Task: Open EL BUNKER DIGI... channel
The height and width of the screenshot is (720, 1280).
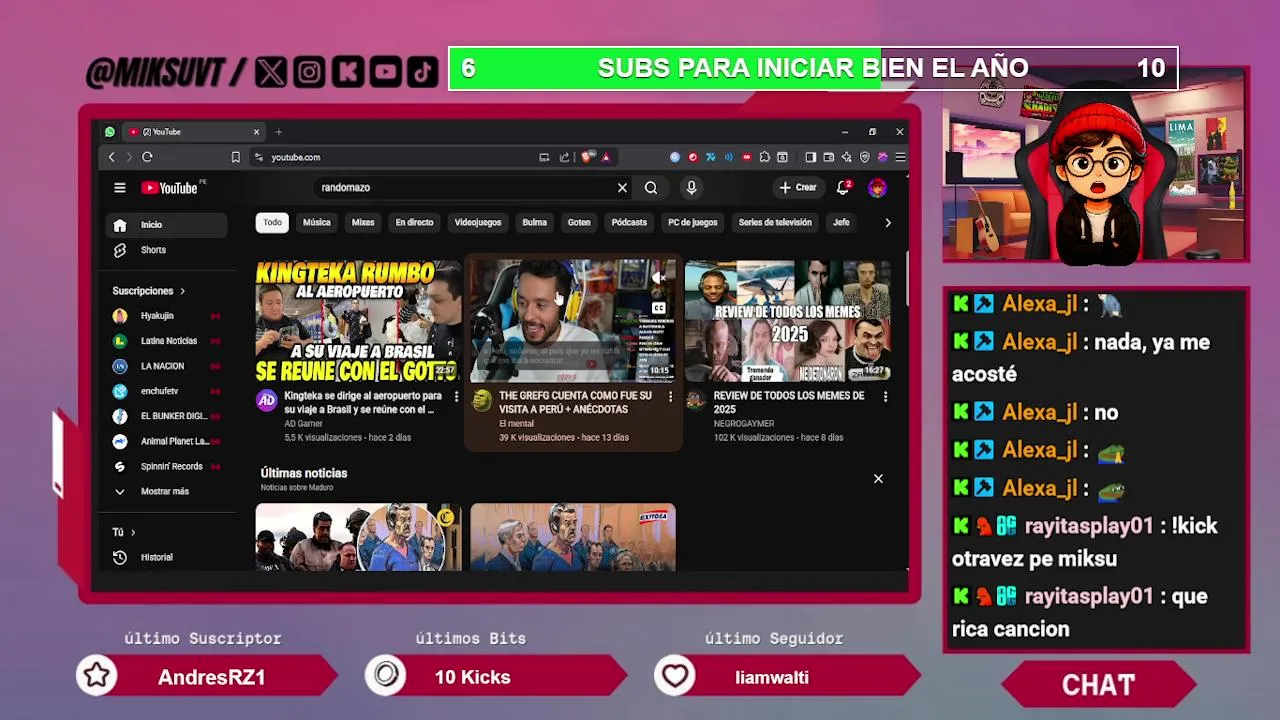Action: pos(166,416)
